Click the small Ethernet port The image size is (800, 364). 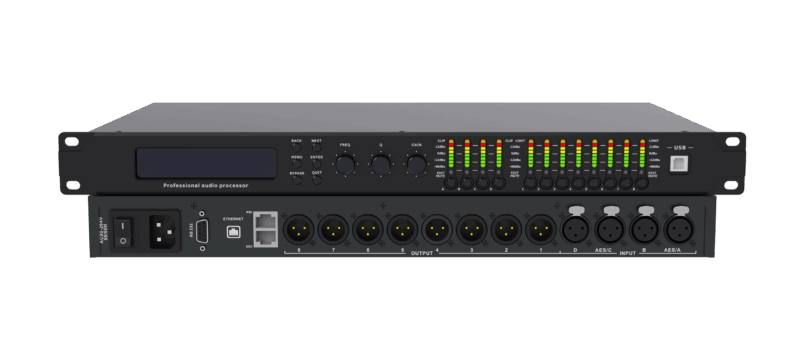233,231
